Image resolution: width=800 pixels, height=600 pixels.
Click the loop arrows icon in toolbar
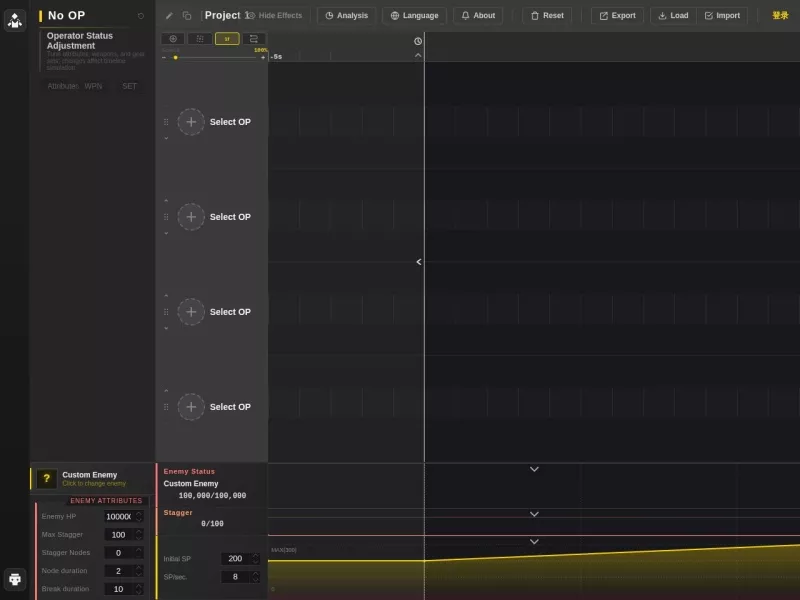(254, 39)
